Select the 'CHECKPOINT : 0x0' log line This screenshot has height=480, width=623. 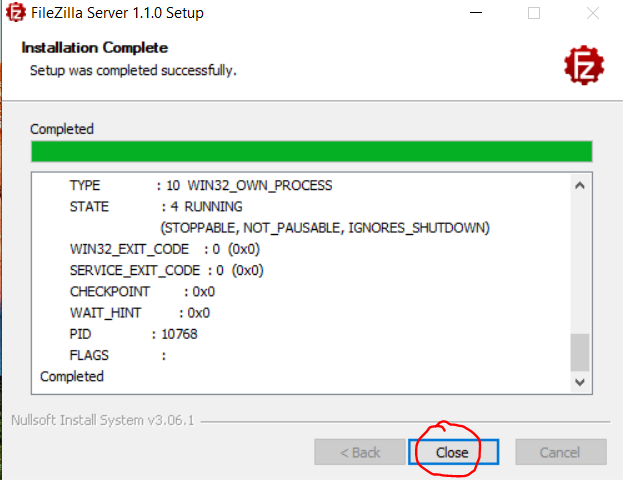click(142, 292)
